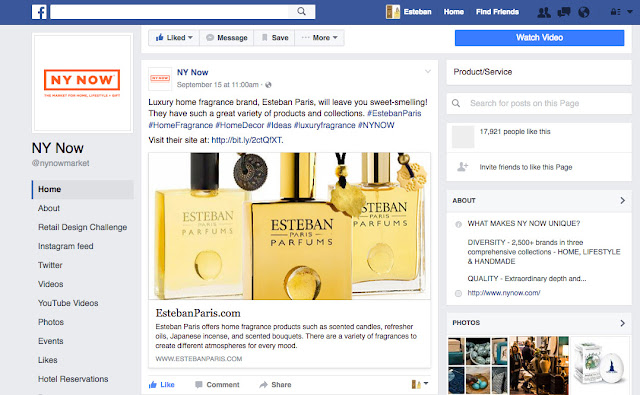Screen dimensions: 640x395
Task: Open Videos sidebar tab
Action: 51,284
